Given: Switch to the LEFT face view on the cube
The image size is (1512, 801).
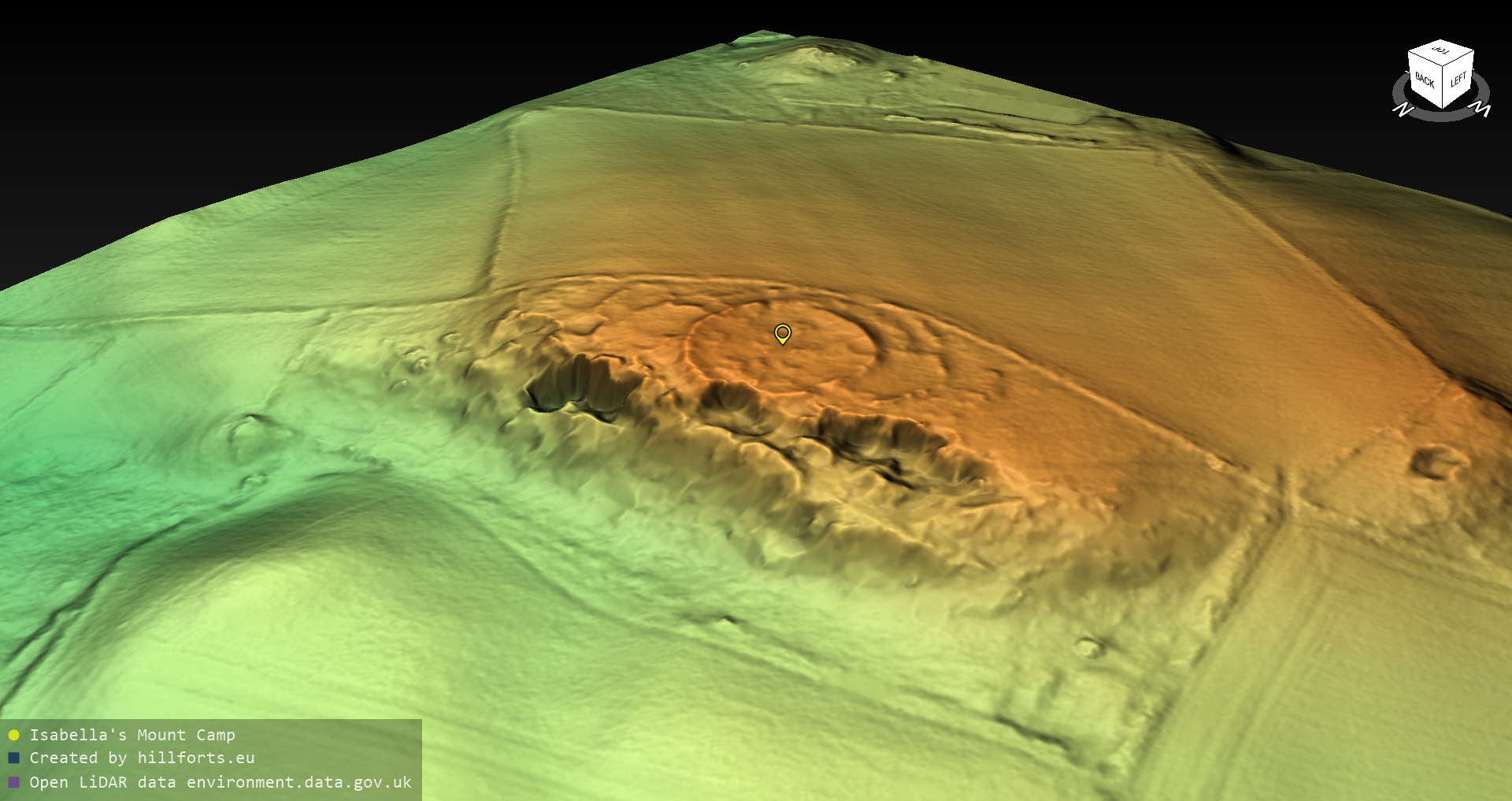Looking at the screenshot, I should pos(1458,79).
